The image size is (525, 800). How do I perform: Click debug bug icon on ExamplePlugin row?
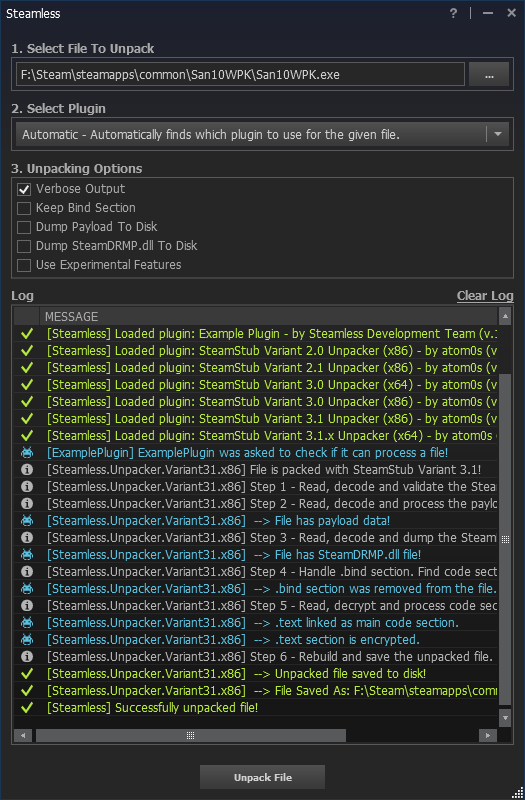pos(27,453)
